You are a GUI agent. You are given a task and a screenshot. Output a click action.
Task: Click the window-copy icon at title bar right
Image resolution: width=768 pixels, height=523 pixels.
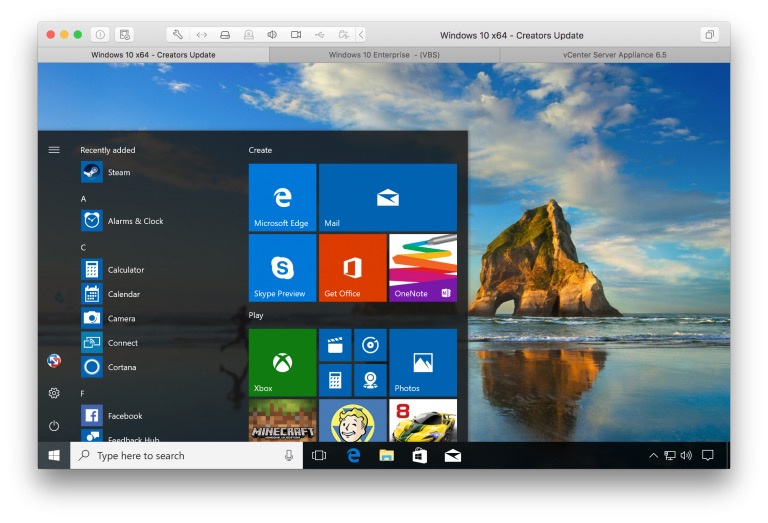[x=709, y=35]
